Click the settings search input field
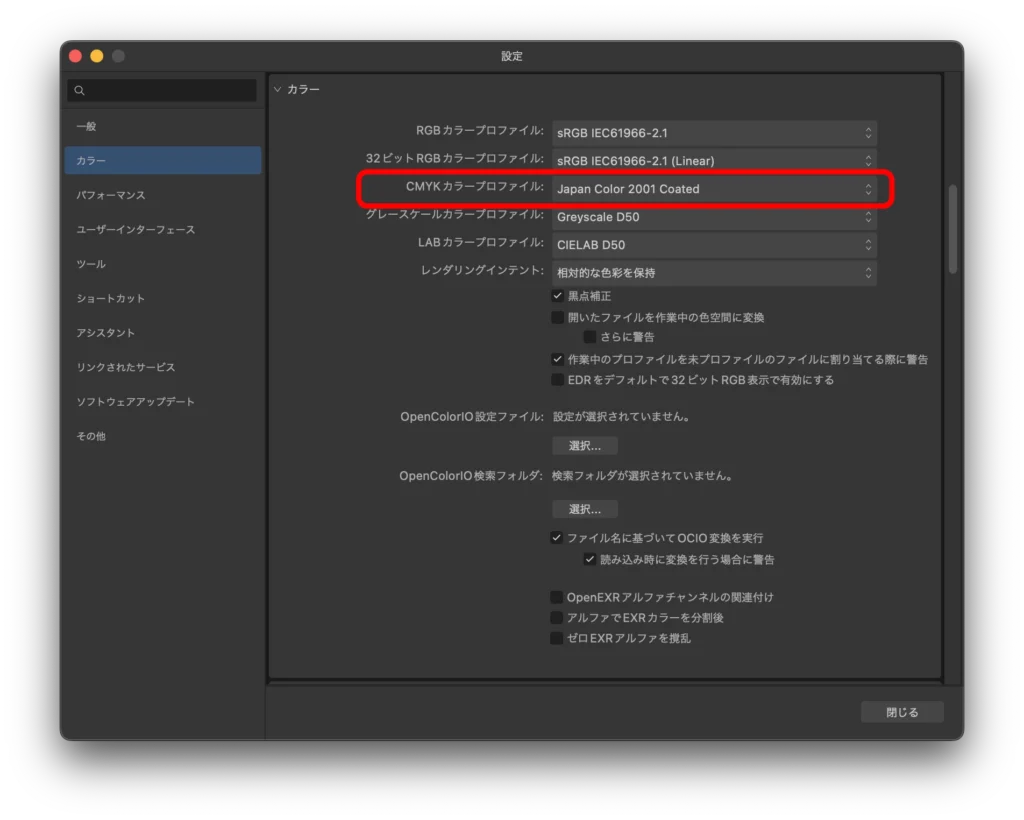This screenshot has height=820, width=1024. (x=170, y=91)
